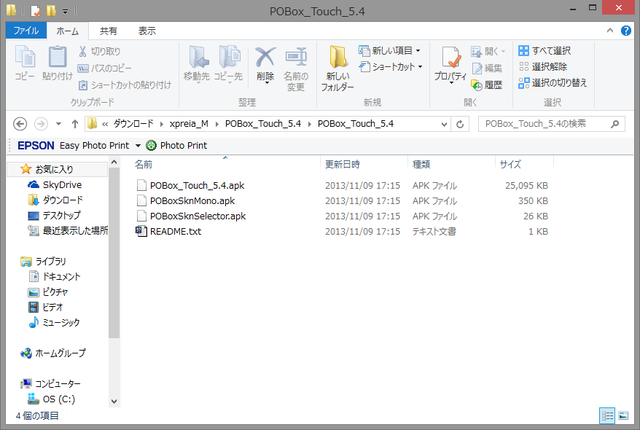Open the File (ファイル) tab

(26, 31)
